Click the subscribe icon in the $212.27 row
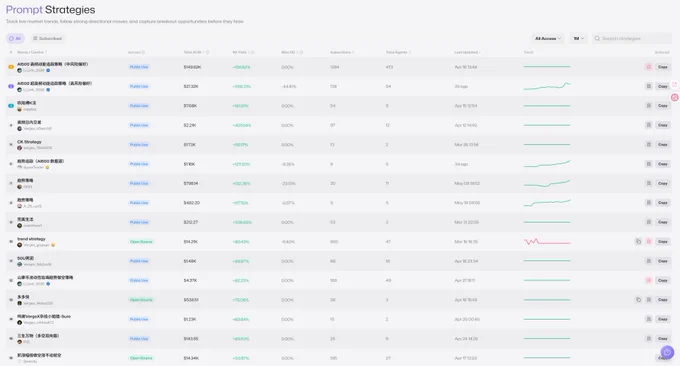 649,222
